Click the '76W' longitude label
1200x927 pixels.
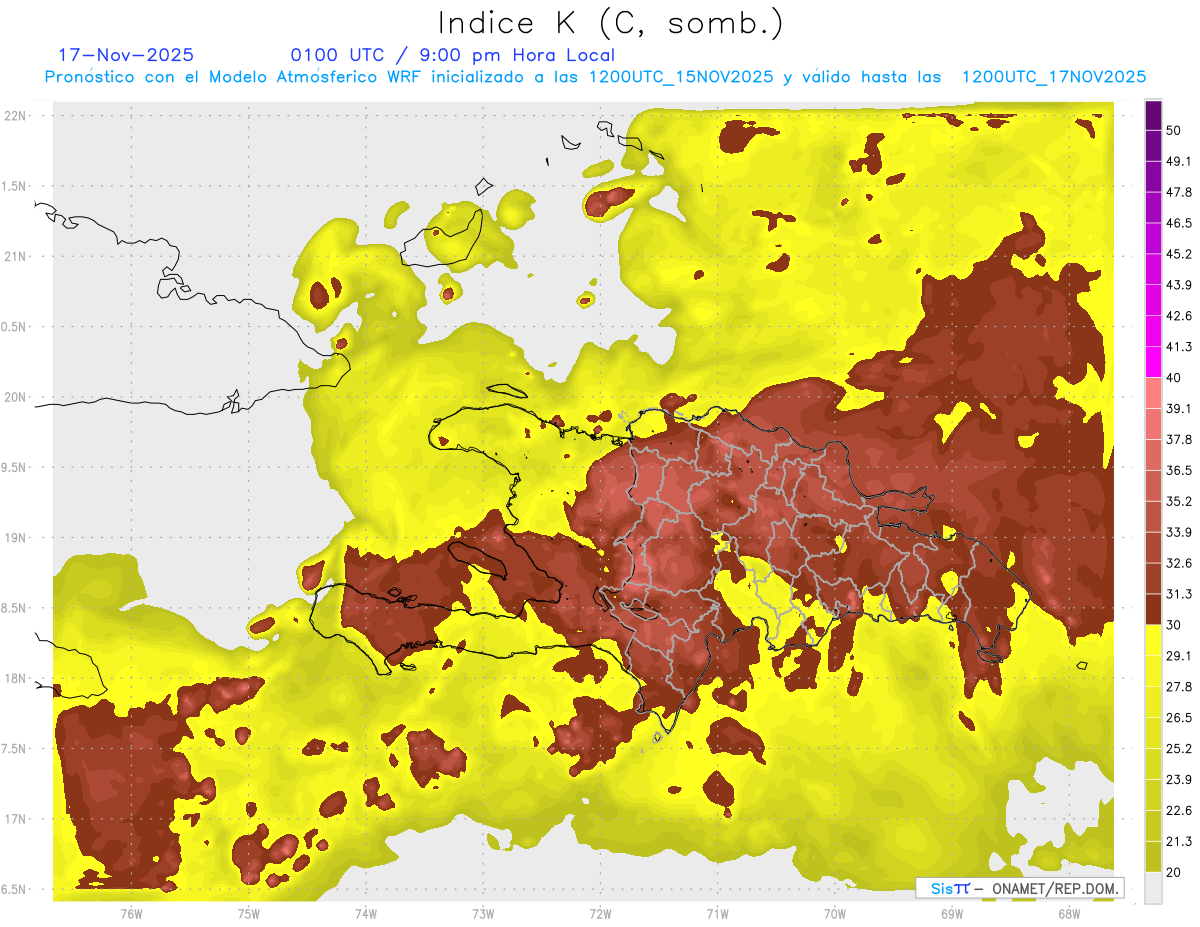(x=131, y=914)
